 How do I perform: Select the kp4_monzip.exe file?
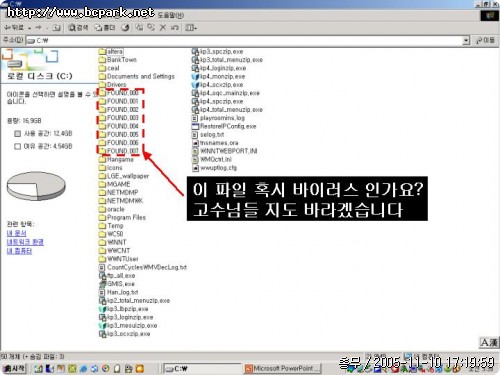click(x=218, y=76)
